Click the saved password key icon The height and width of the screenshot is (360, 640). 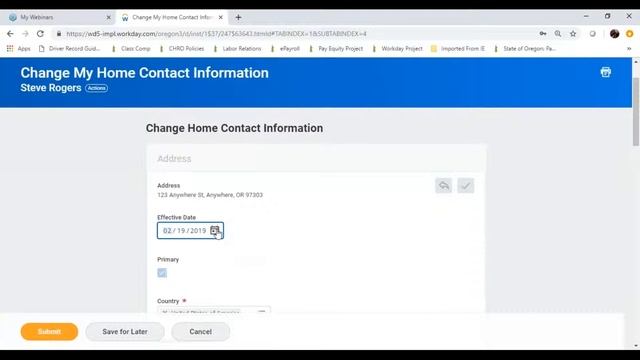(543, 34)
